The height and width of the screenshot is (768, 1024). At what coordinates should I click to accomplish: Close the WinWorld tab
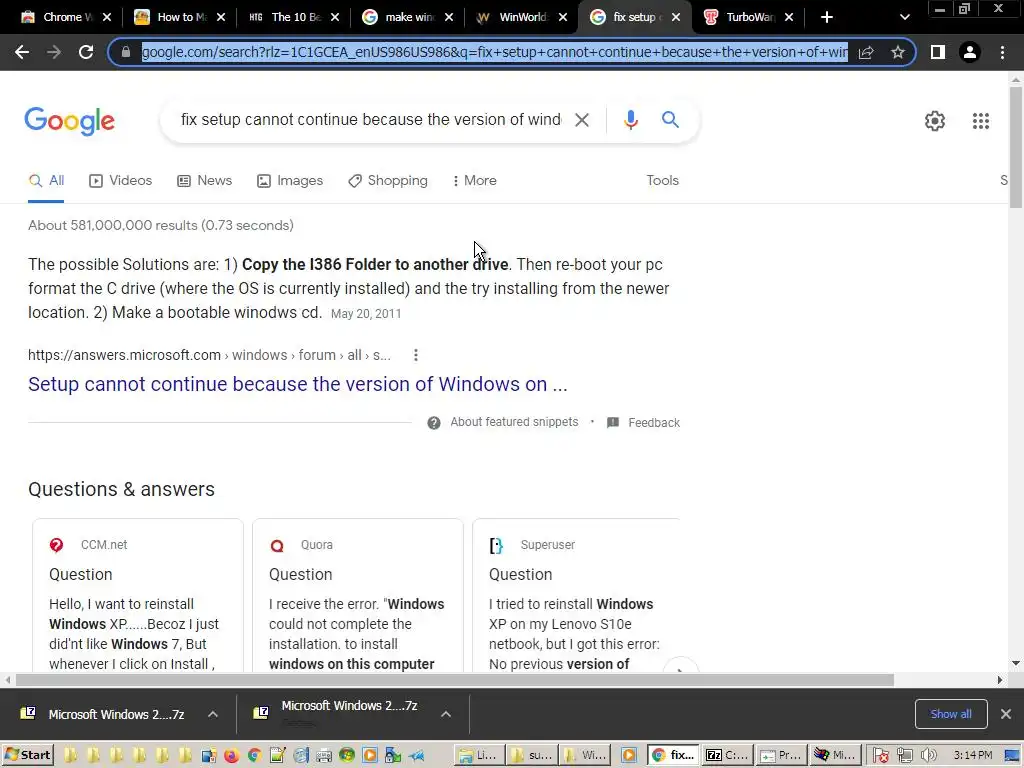click(562, 17)
